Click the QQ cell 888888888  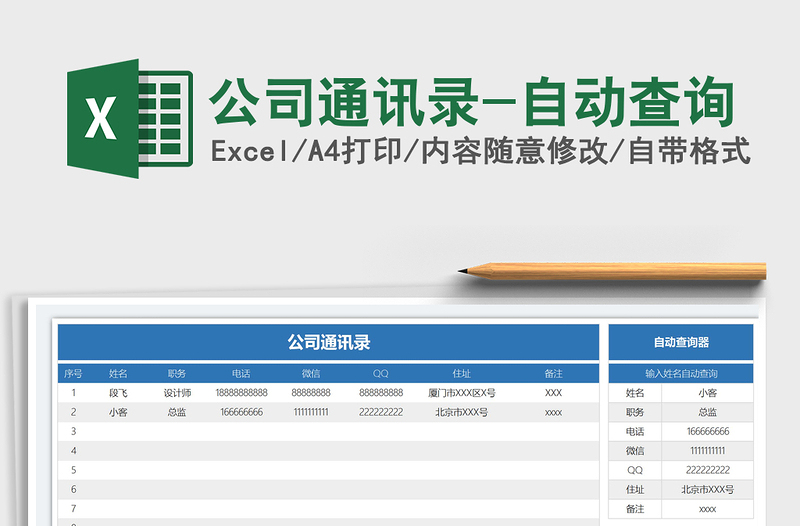click(x=381, y=393)
